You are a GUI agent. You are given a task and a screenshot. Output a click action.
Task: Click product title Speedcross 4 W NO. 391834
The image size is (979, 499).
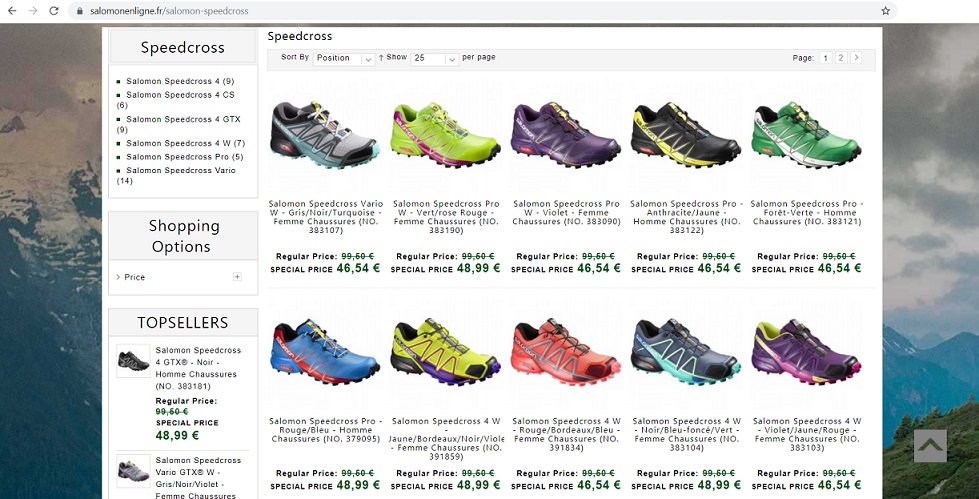(566, 434)
